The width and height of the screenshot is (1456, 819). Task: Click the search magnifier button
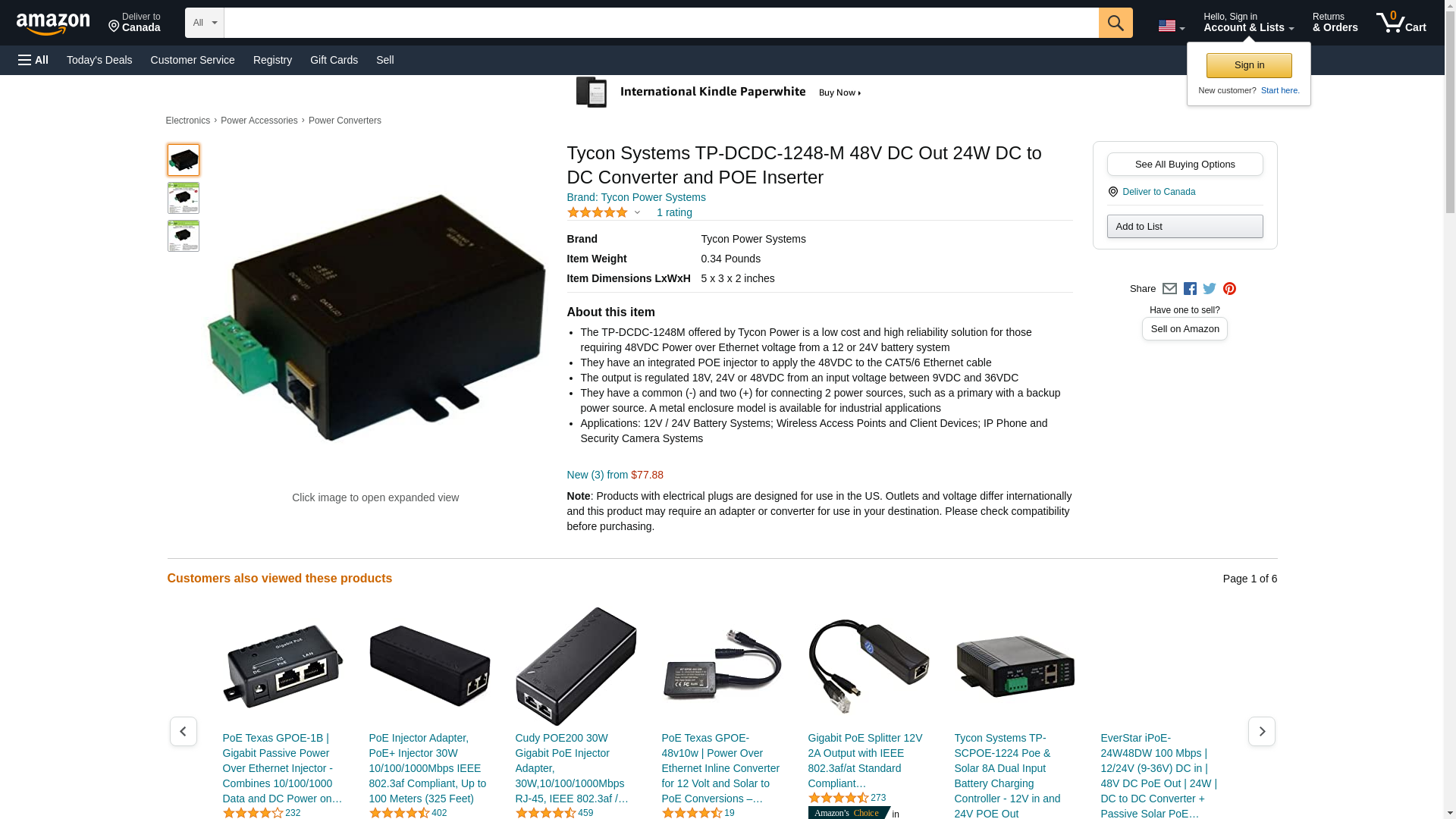coord(1115,23)
